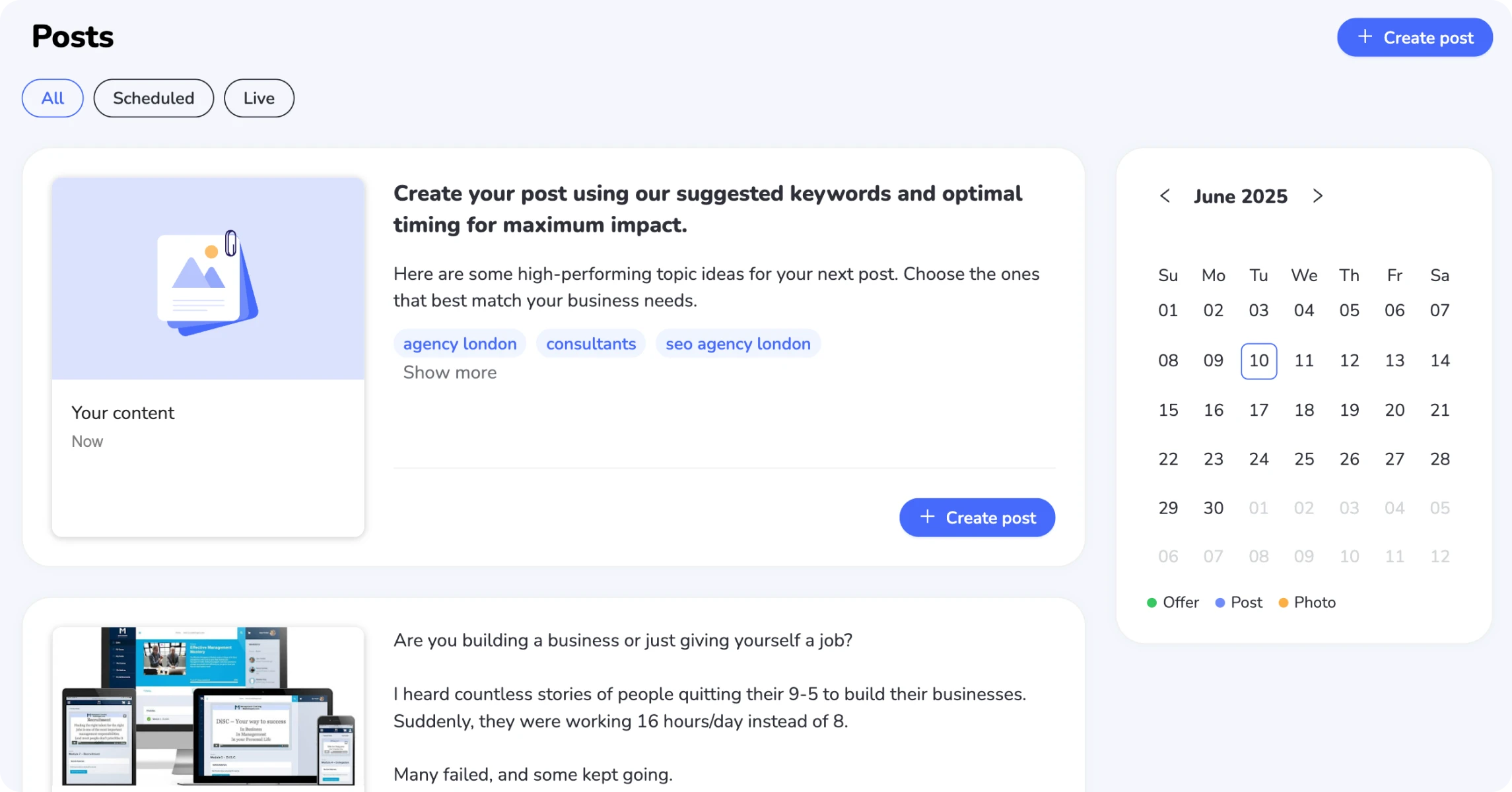The height and width of the screenshot is (792, 1512).
Task: Select the All posts filter
Action: point(52,98)
